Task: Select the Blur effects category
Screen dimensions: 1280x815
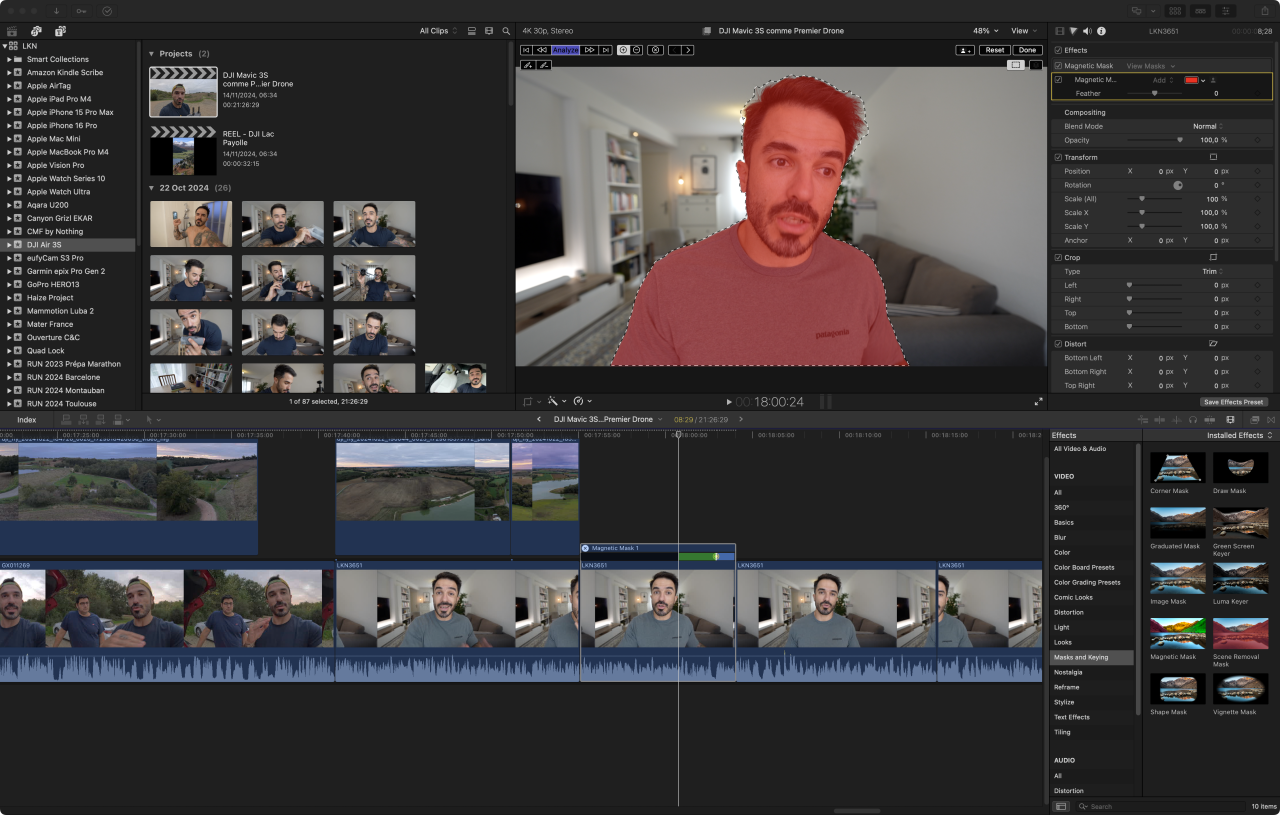Action: click(x=1060, y=537)
